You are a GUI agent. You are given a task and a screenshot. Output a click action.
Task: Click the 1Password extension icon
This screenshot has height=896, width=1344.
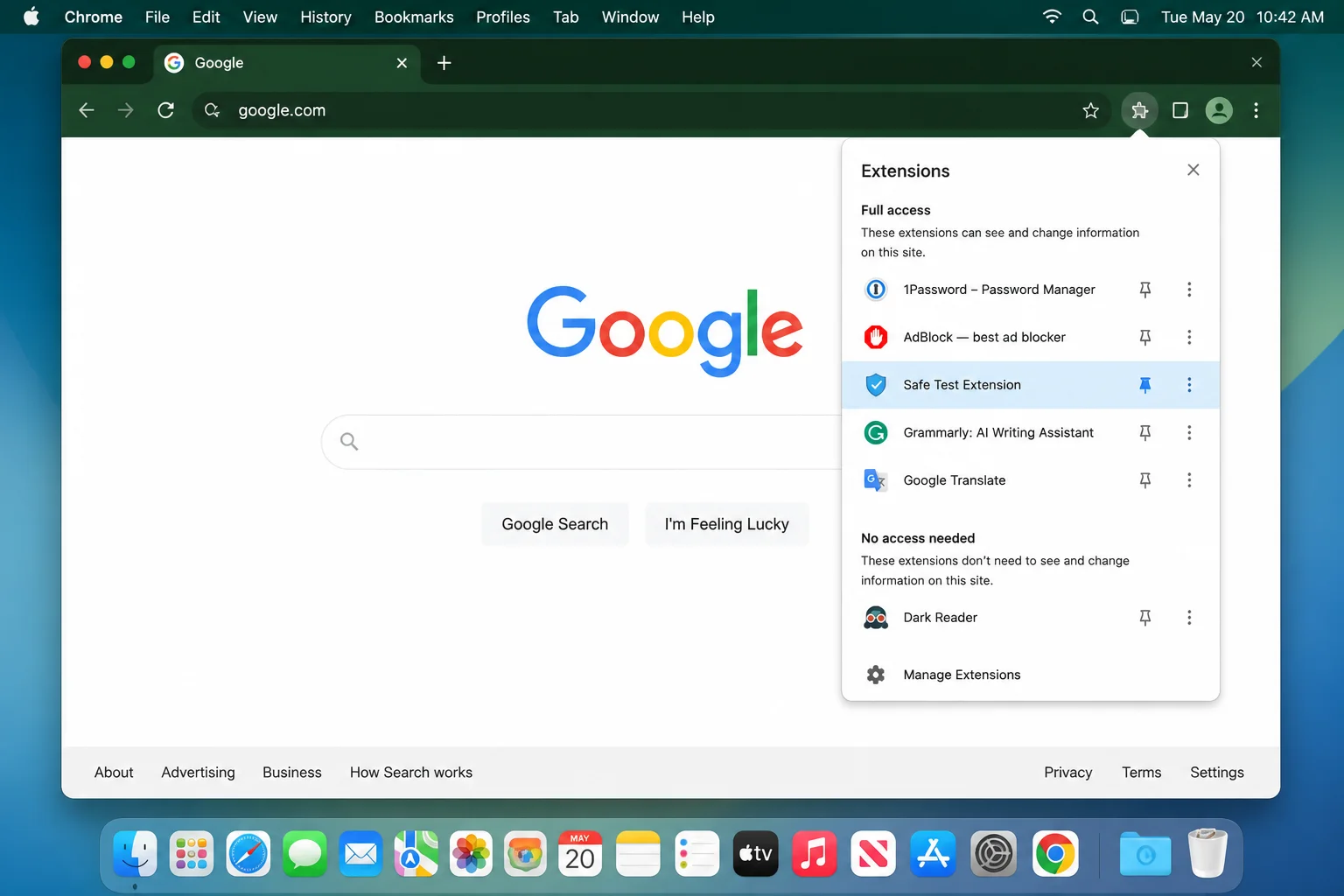tap(876, 290)
